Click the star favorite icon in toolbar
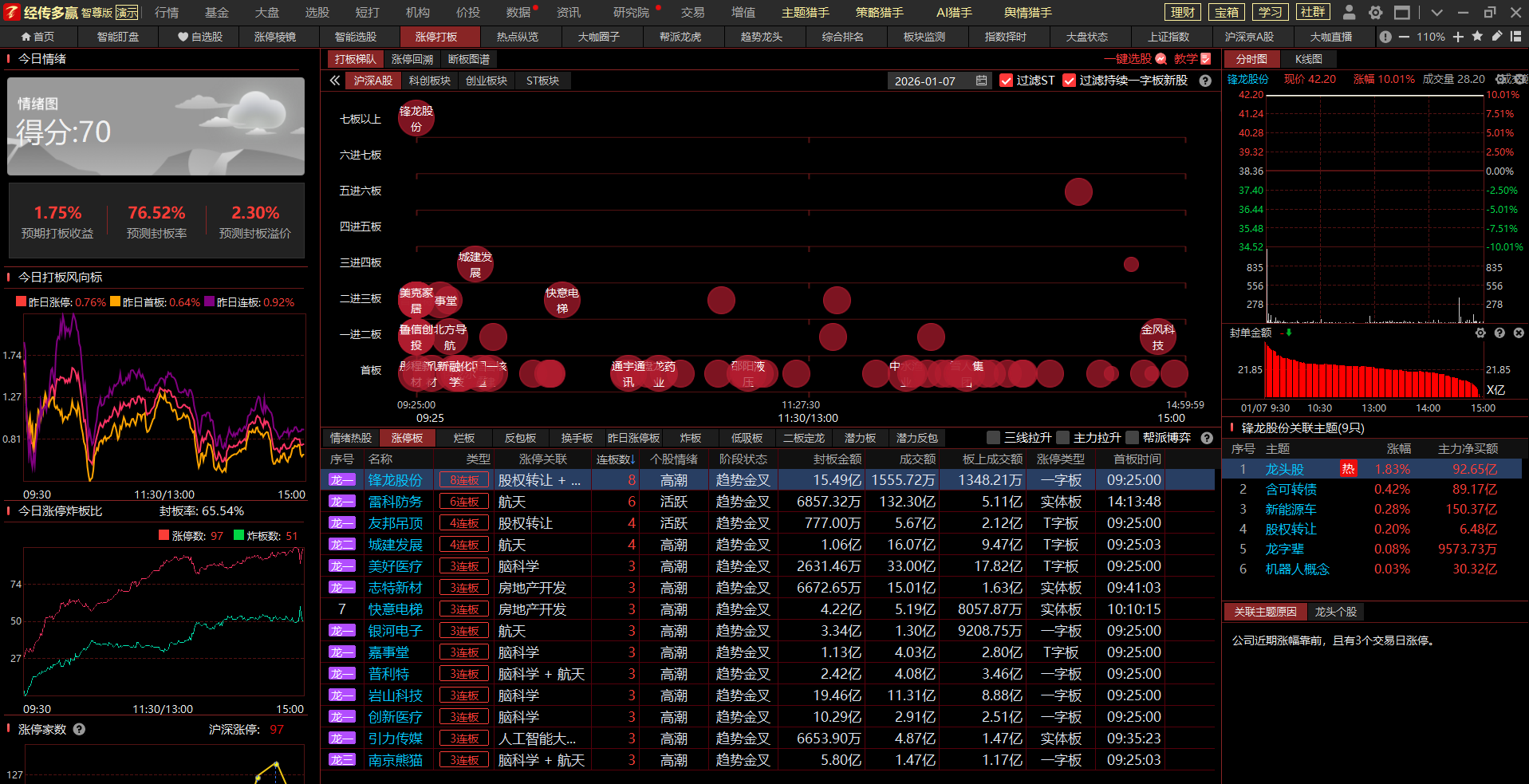Viewport: 1529px width, 784px height. coord(1477,37)
